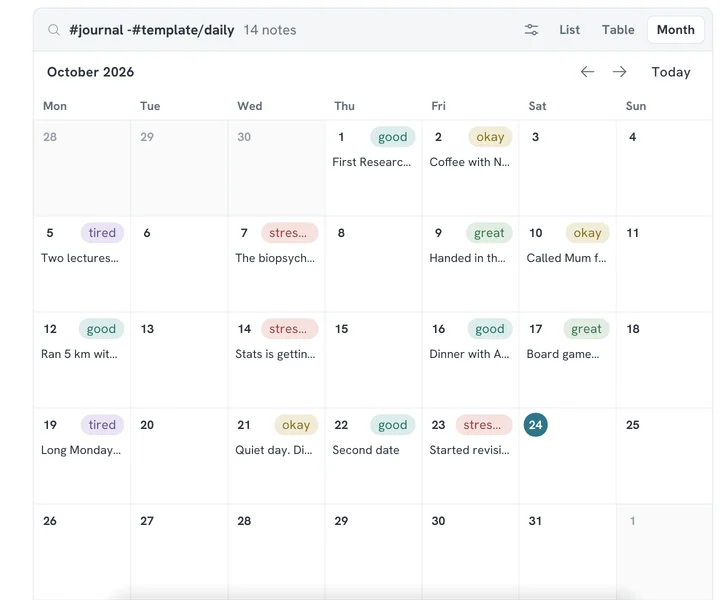The image size is (720, 600).
Task: Jump to Today
Action: point(671,72)
